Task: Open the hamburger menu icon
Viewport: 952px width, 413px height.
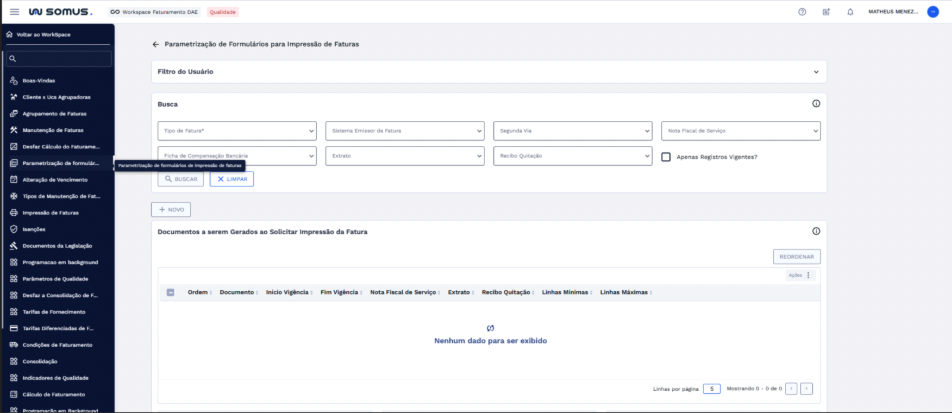Action: 14,11
